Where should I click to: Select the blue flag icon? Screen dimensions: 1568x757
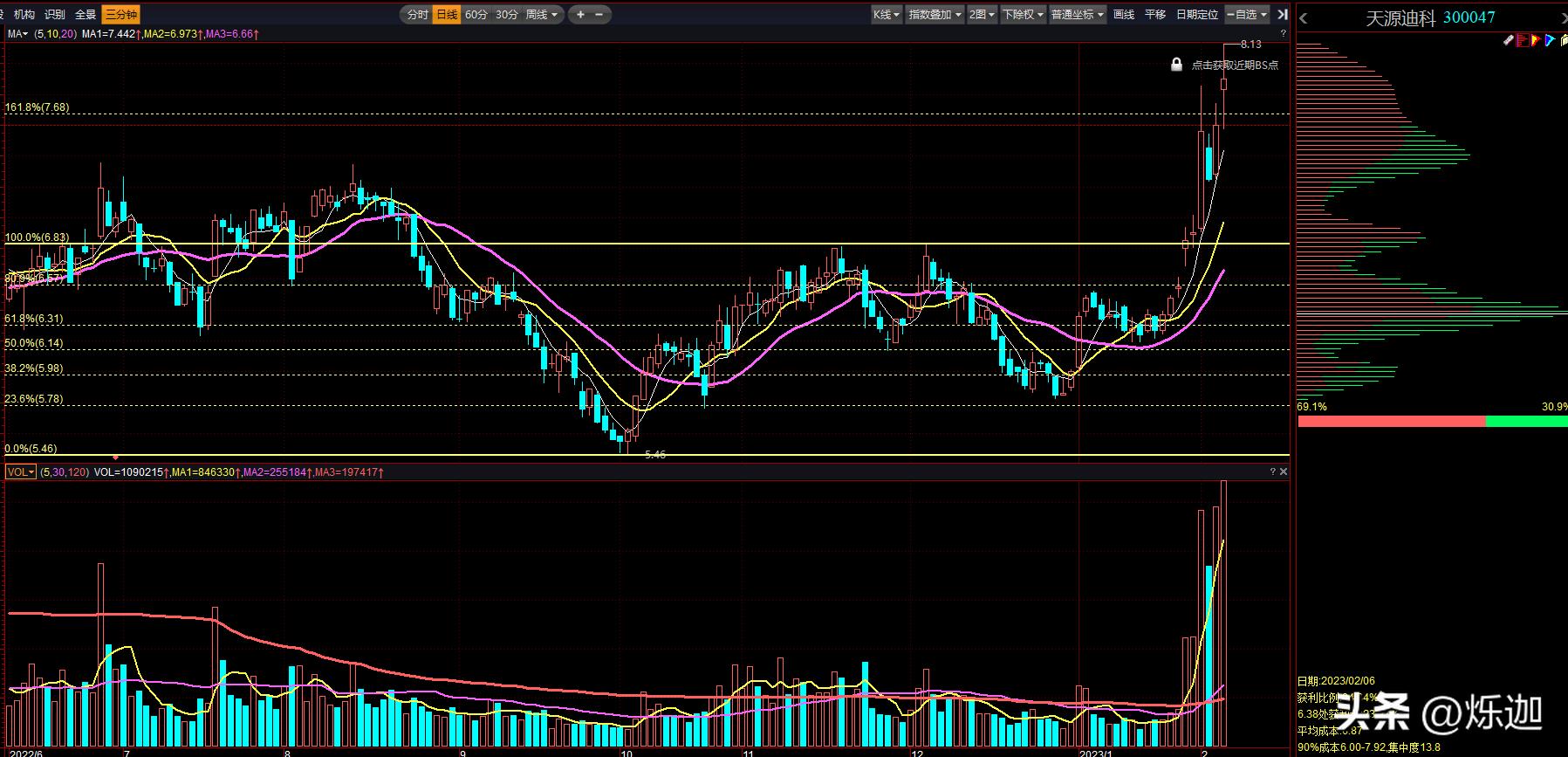pos(1549,40)
